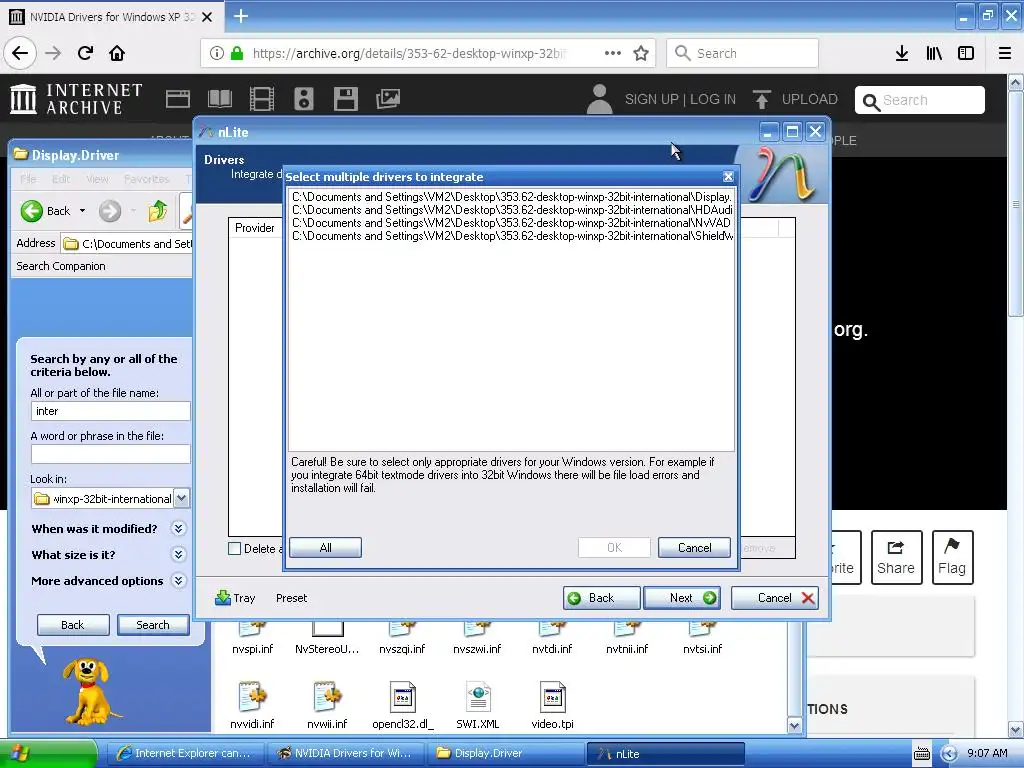Screen dimensions: 1024x768
Task: Expand When was it modified section
Action: [x=178, y=528]
